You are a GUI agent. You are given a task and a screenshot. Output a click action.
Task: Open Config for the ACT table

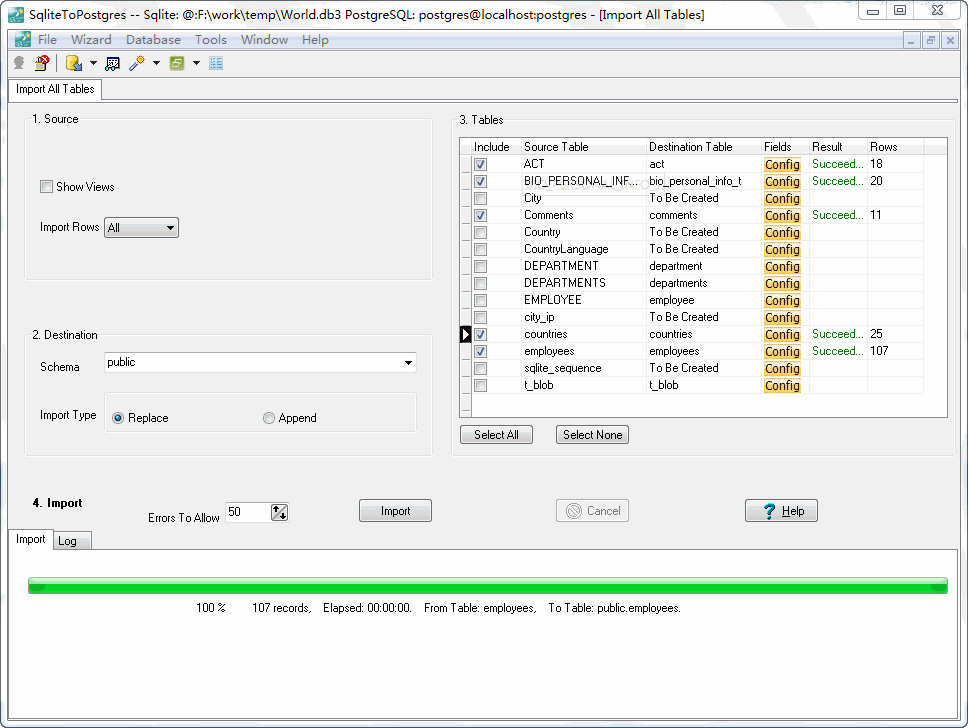coord(782,164)
